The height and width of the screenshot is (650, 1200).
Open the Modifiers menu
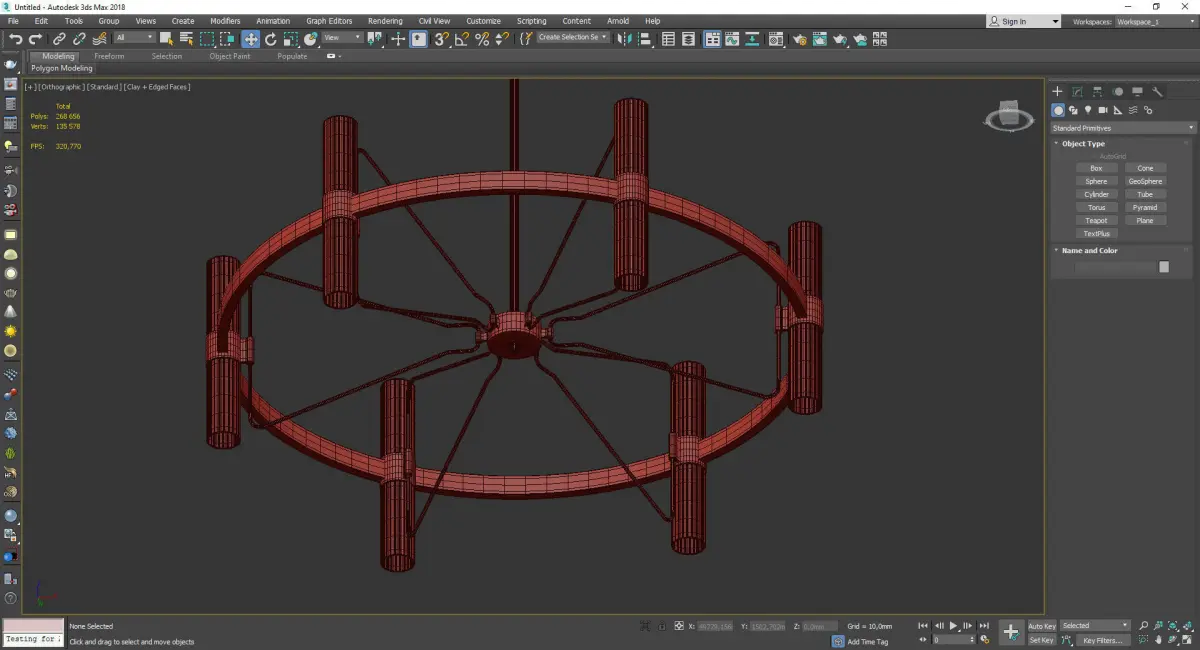[x=225, y=21]
